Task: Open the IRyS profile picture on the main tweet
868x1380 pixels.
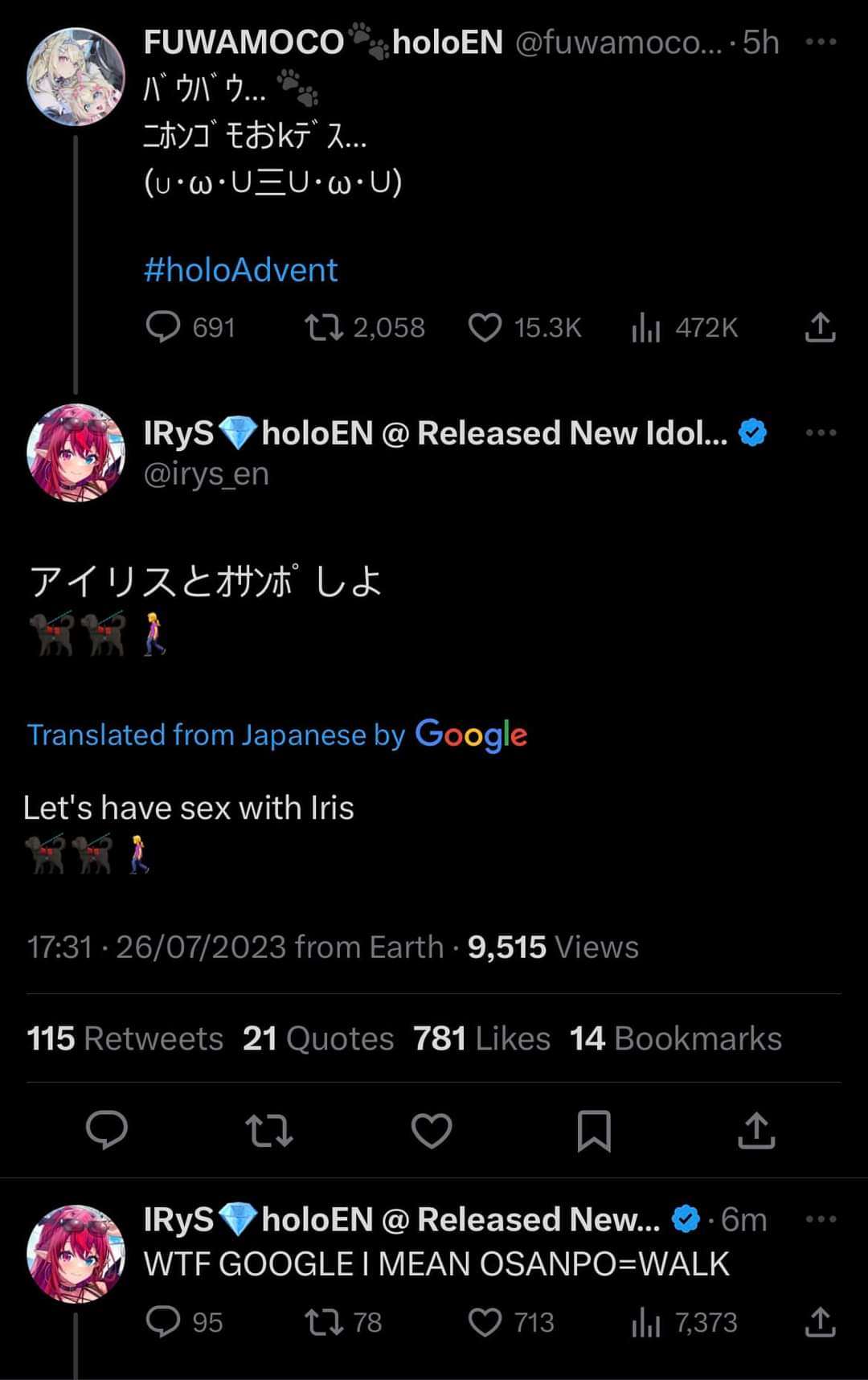Action: [x=76, y=452]
